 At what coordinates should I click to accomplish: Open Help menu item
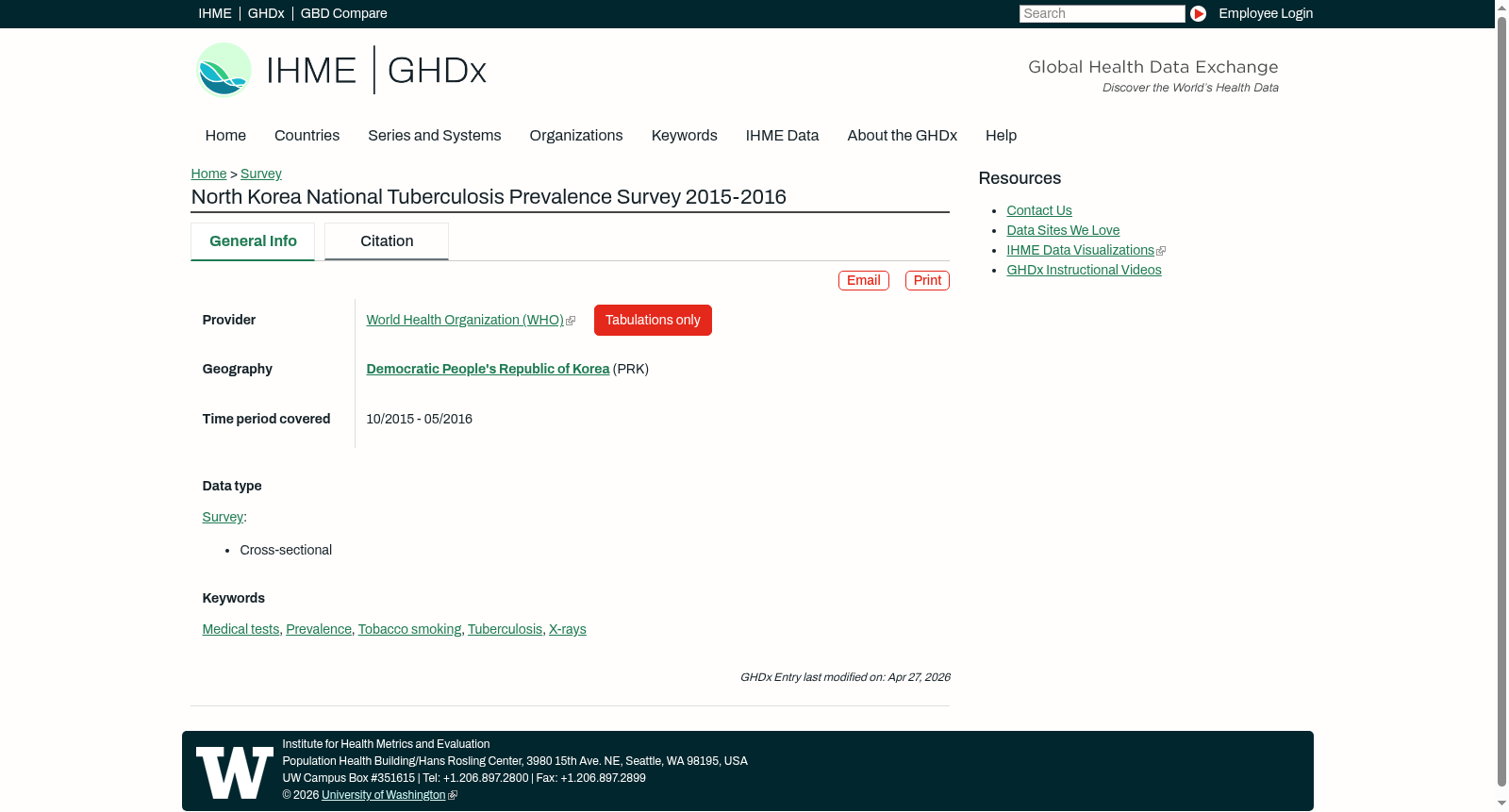1001,136
